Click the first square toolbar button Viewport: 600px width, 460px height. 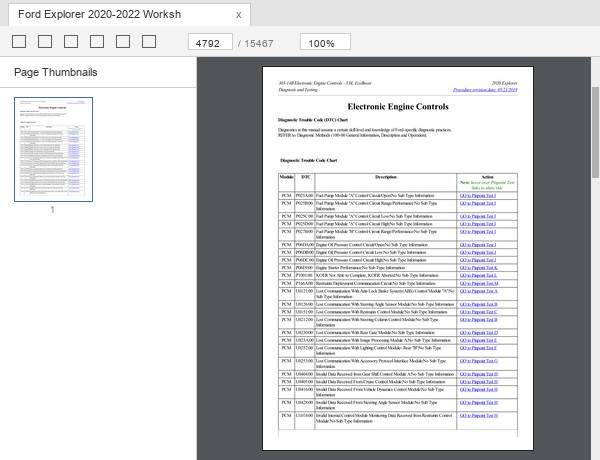[x=19, y=41]
